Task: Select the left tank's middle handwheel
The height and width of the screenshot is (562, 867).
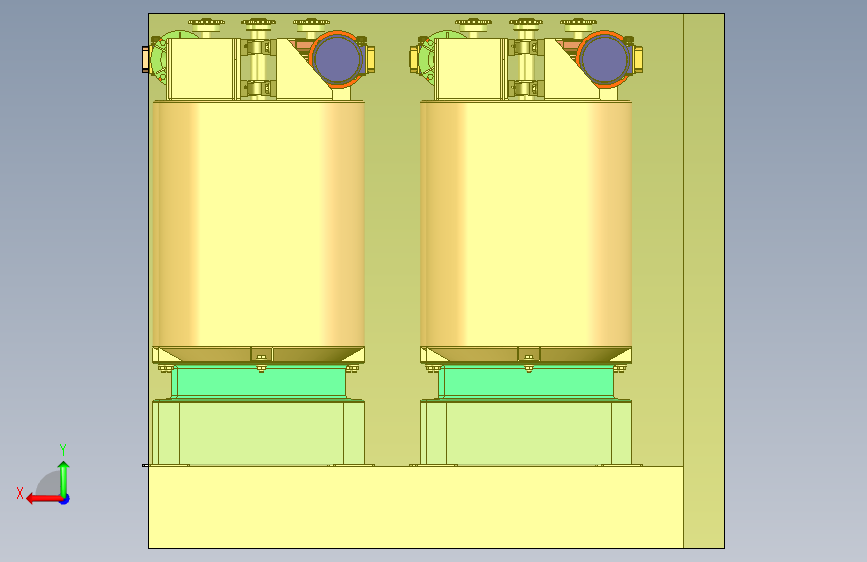Action: click(258, 23)
